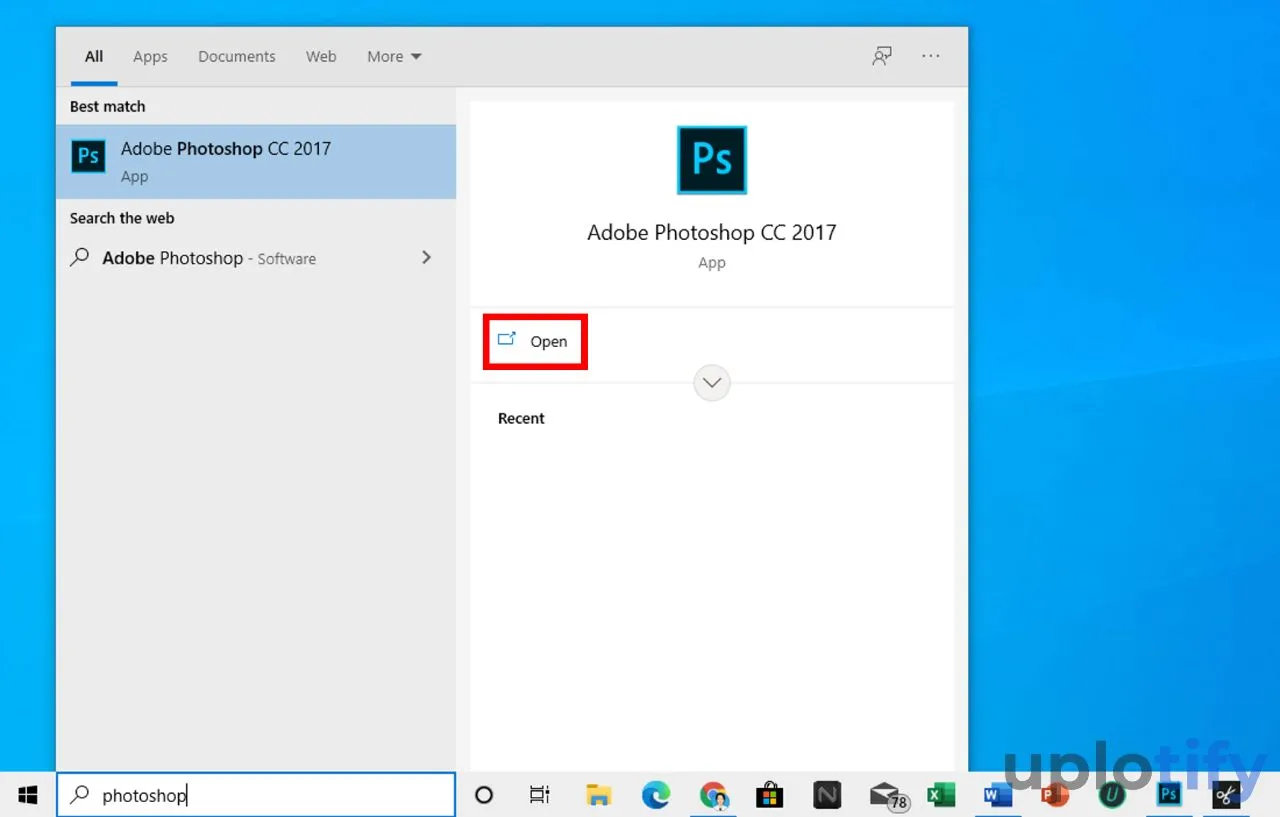Open the Mail app with 78 badge
1280x817 pixels.
pos(886,795)
